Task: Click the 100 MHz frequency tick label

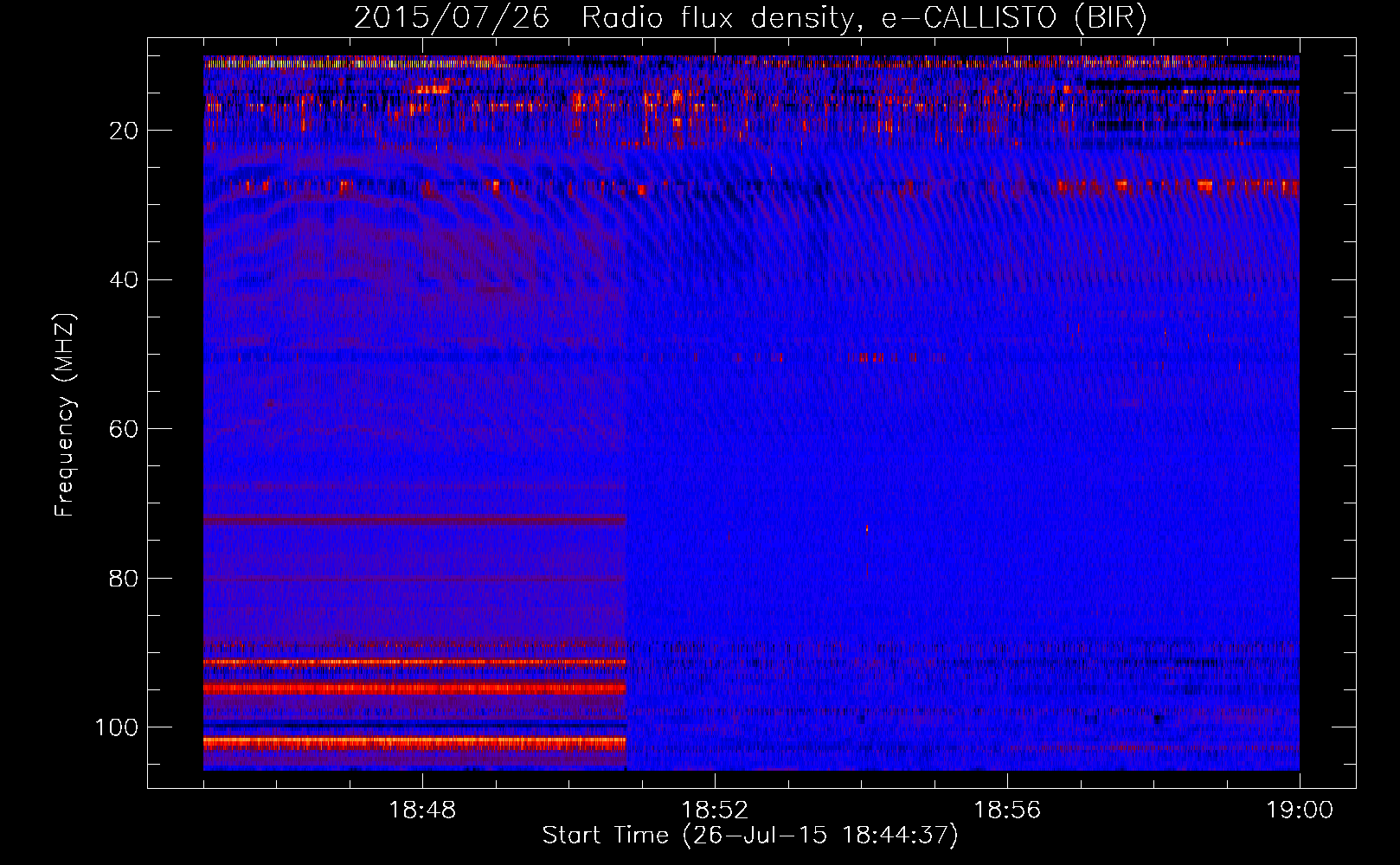Action: click(117, 727)
